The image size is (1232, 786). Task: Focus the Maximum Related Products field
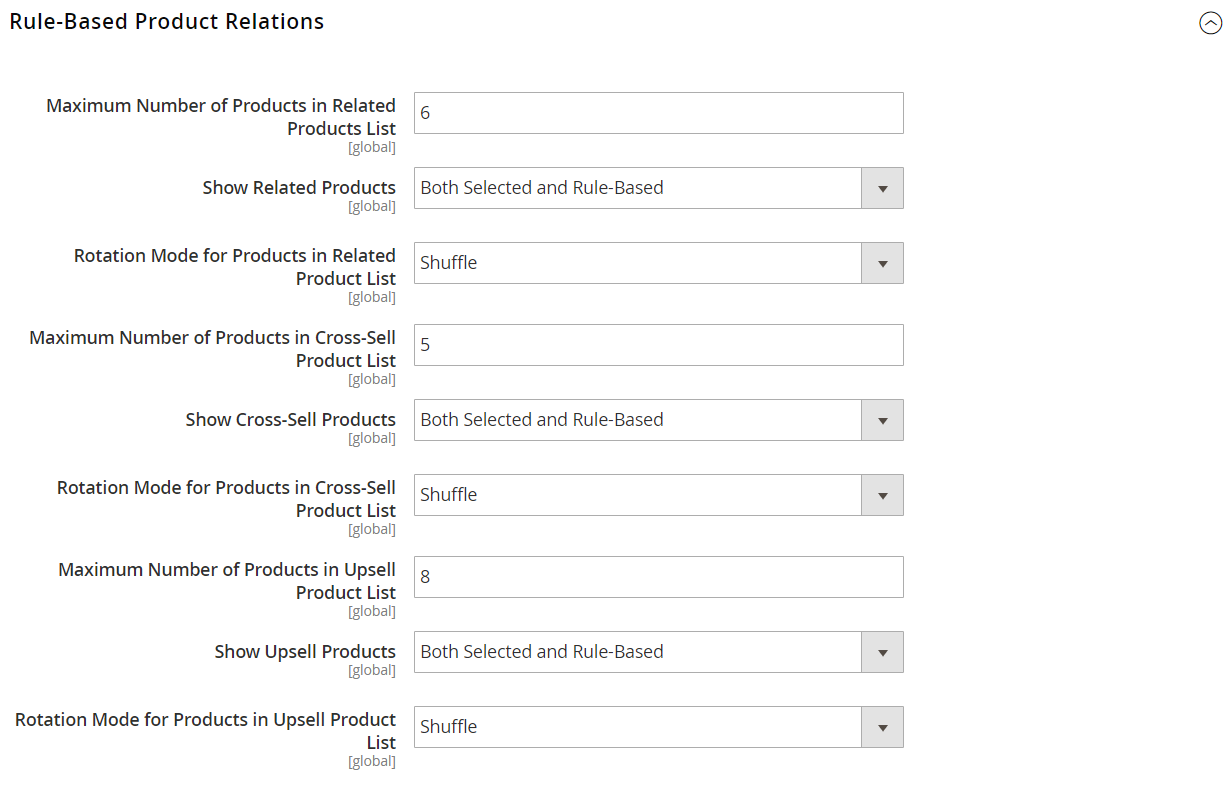[x=658, y=113]
